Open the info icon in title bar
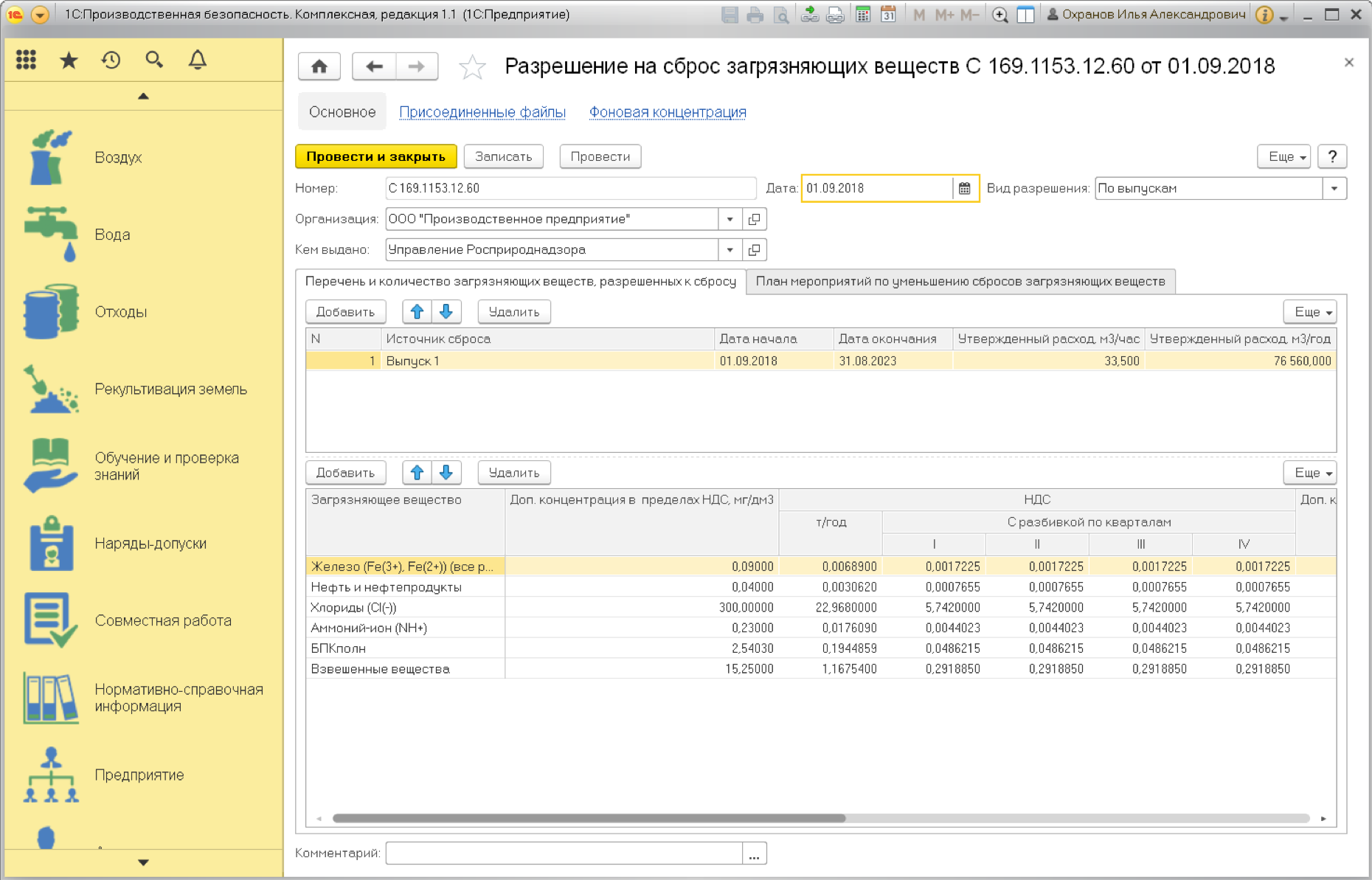 (x=1264, y=15)
